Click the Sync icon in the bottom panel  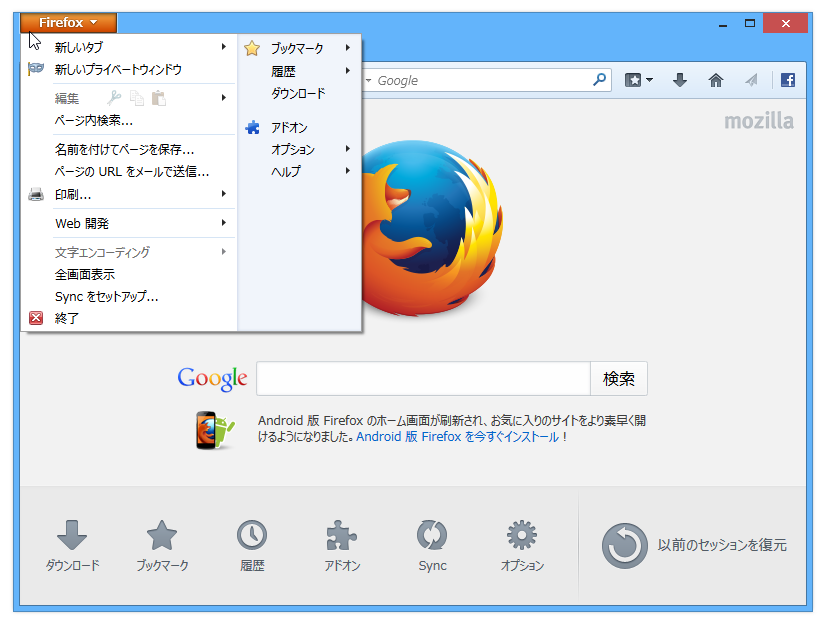click(432, 537)
